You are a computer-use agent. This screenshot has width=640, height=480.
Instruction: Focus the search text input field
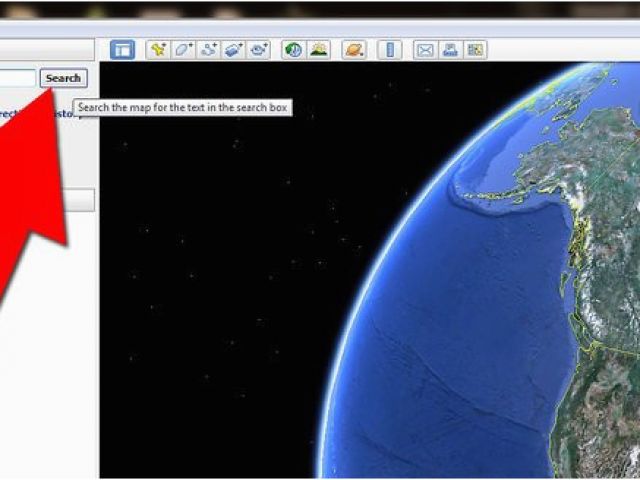click(x=18, y=78)
